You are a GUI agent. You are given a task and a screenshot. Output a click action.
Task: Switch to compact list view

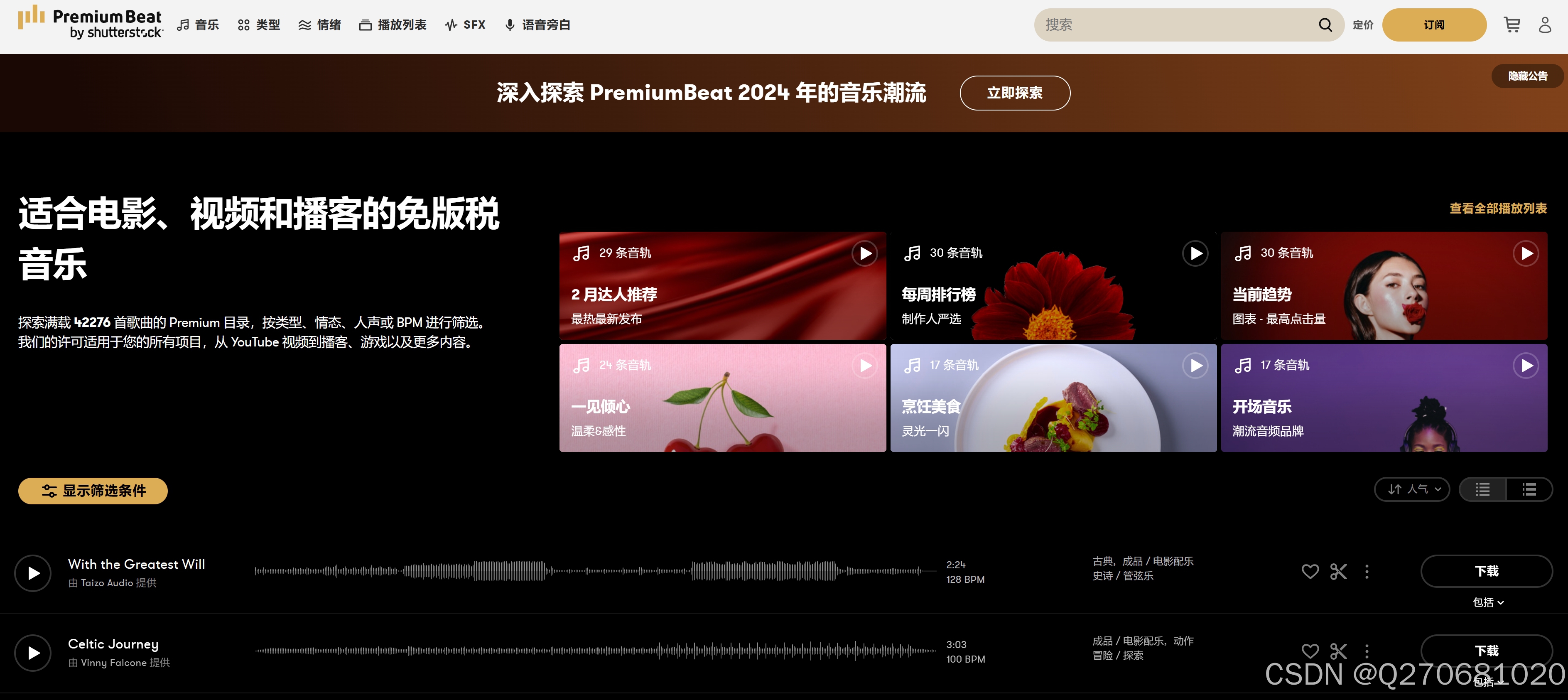[1482, 489]
